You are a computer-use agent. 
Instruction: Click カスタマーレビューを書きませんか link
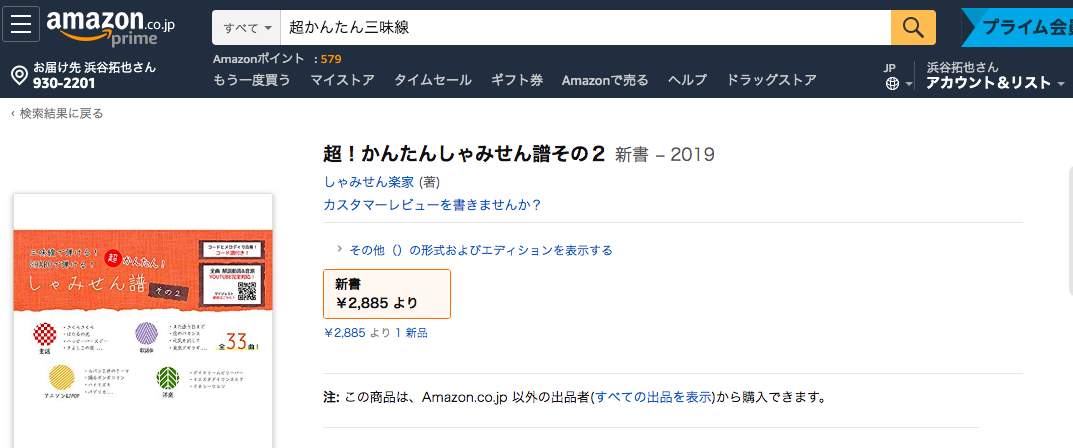(x=432, y=205)
